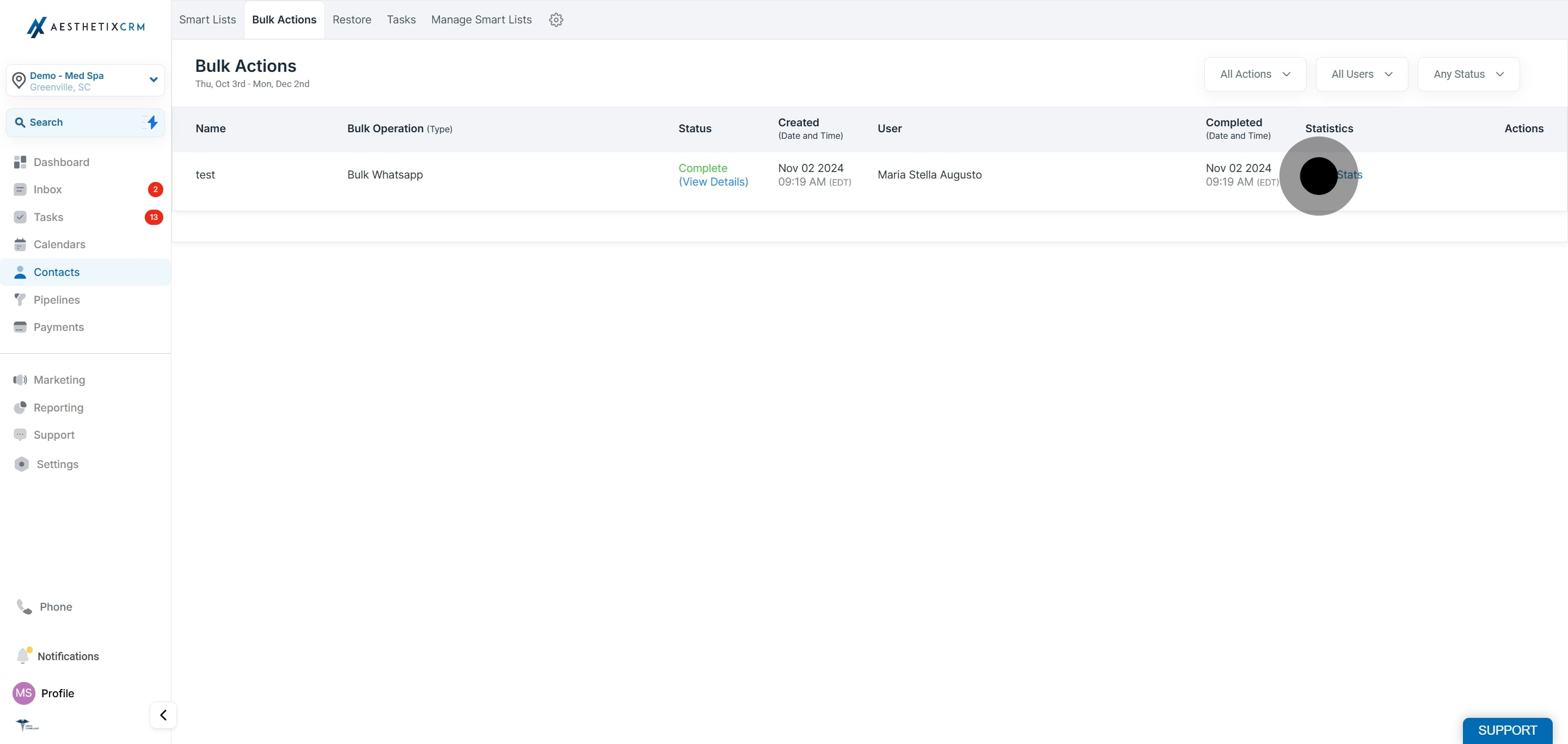This screenshot has width=1568, height=744.
Task: Click the Dashboard sidebar icon
Action: point(20,162)
